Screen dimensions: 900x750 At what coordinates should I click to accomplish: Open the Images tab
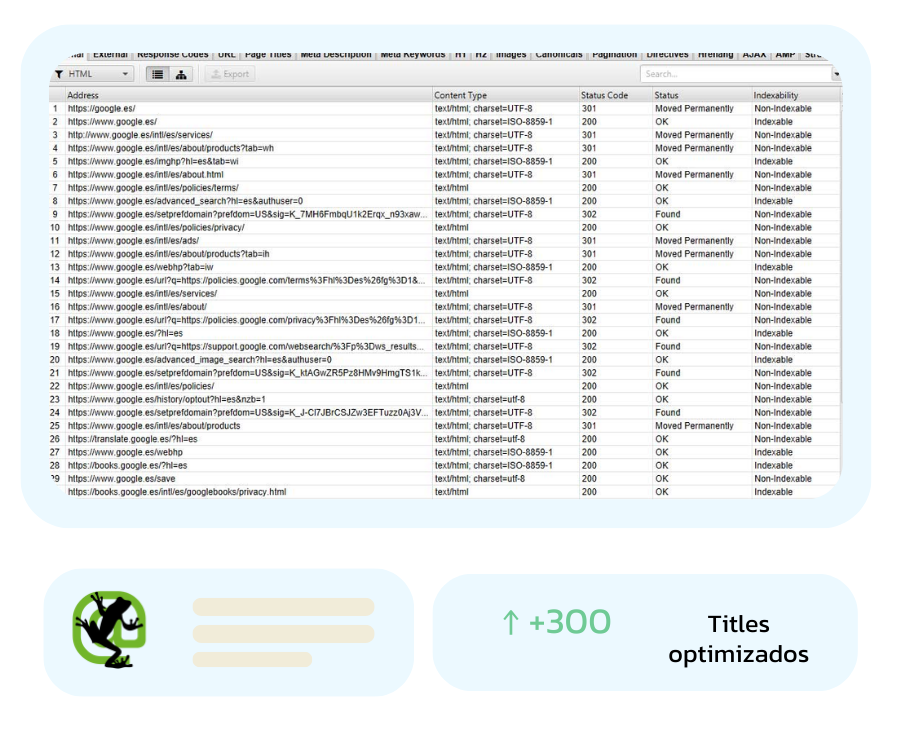pyautogui.click(x=511, y=55)
